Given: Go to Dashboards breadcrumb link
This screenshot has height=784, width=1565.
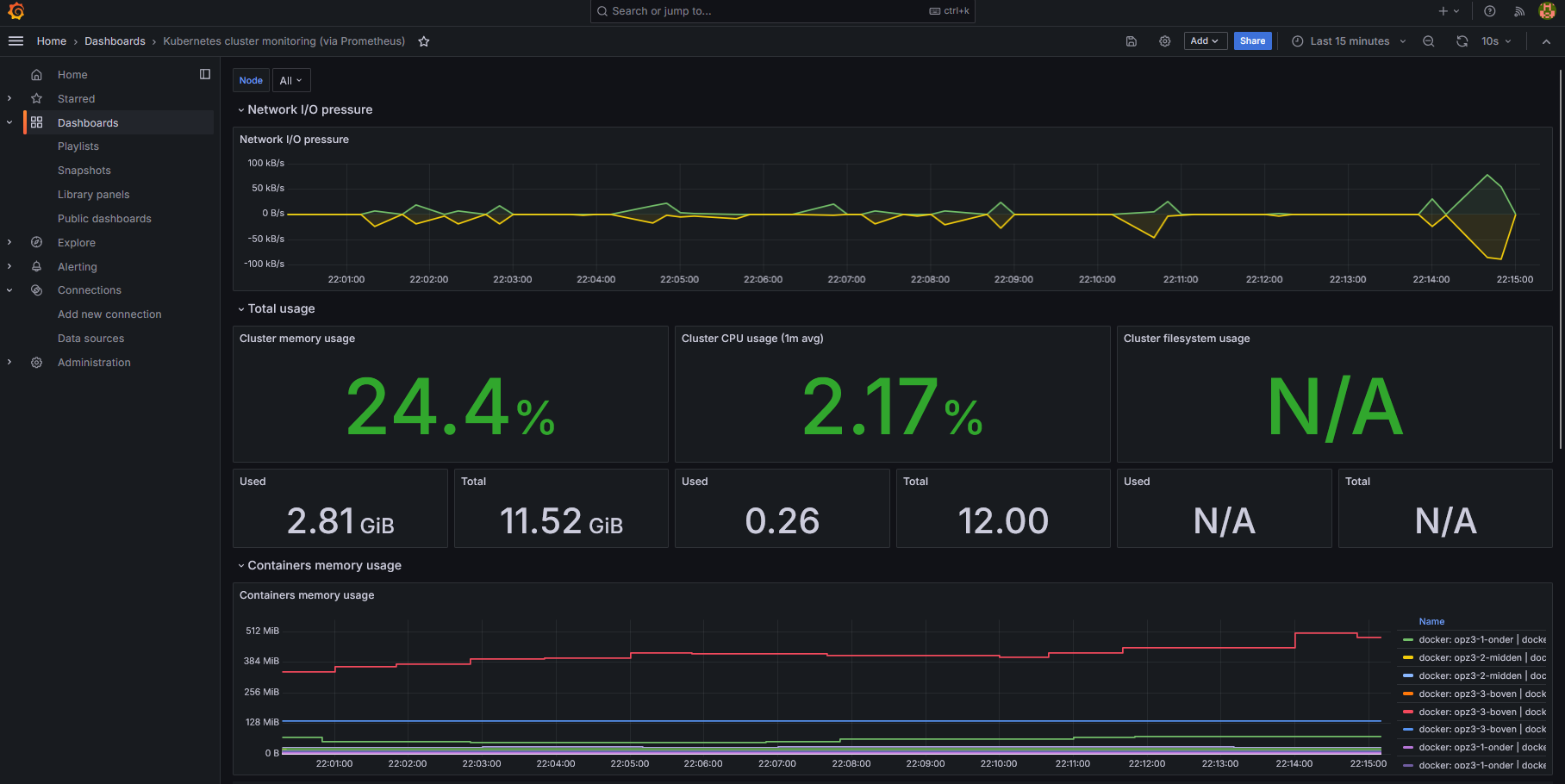Looking at the screenshot, I should pyautogui.click(x=115, y=41).
